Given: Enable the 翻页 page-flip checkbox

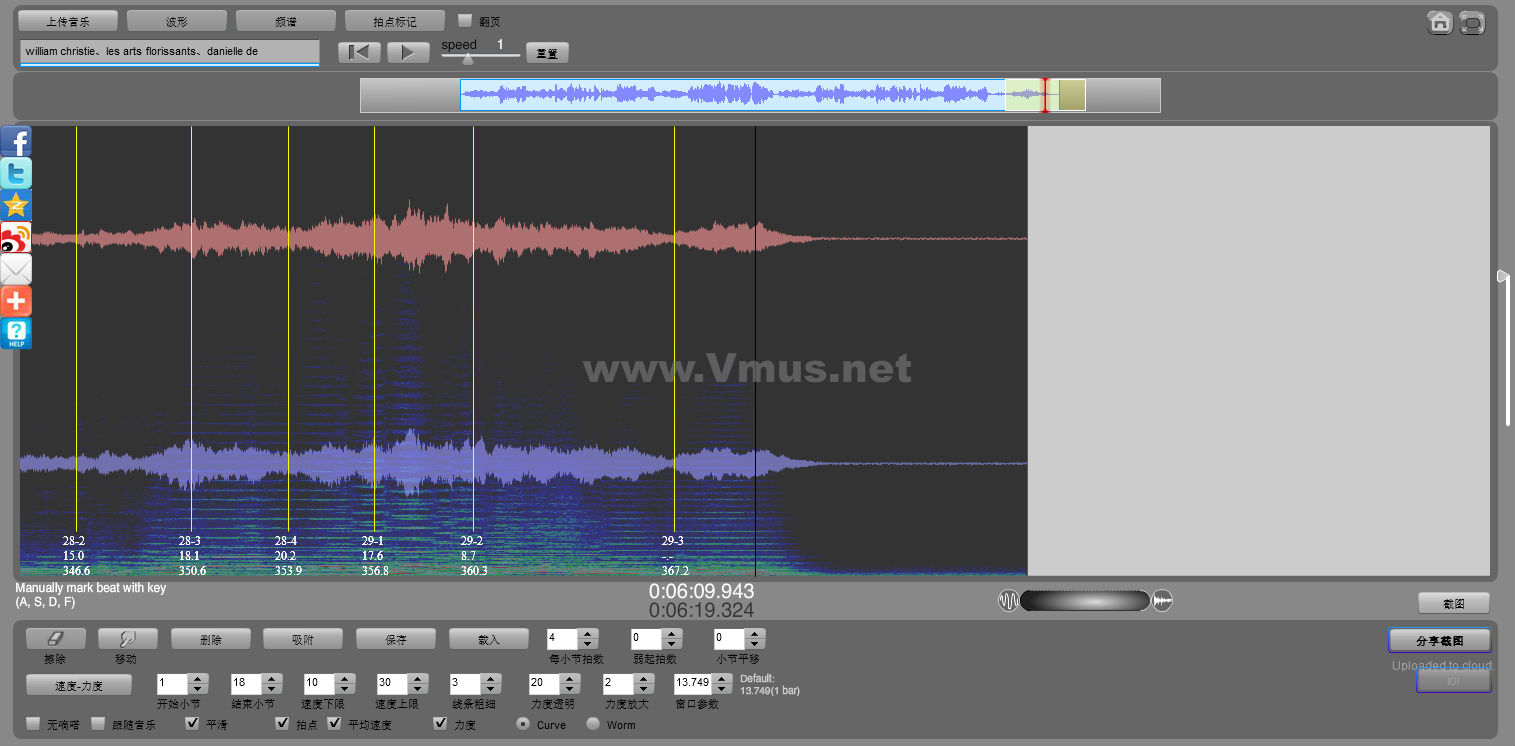Looking at the screenshot, I should [465, 21].
